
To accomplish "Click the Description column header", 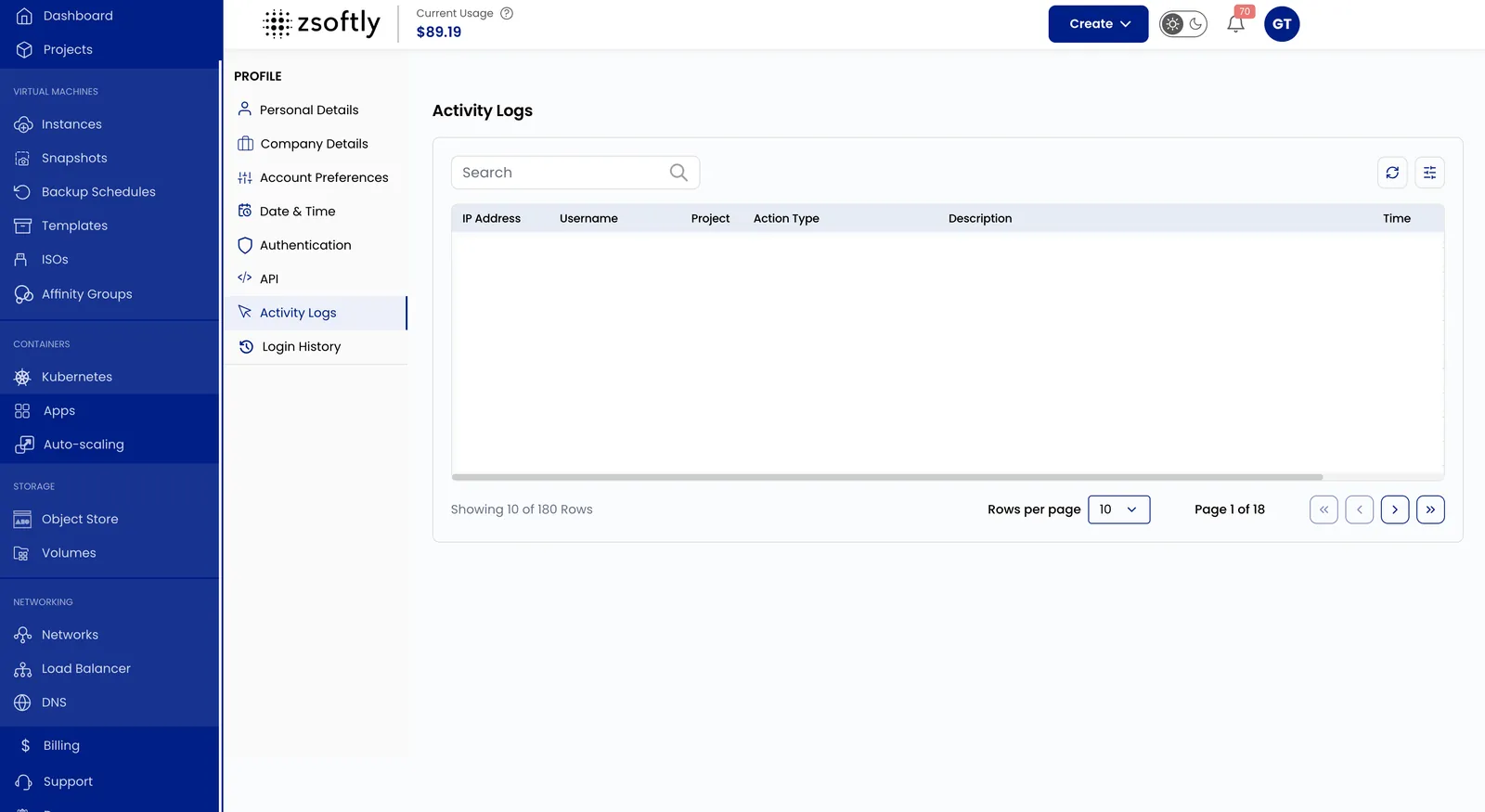I will [980, 219].
